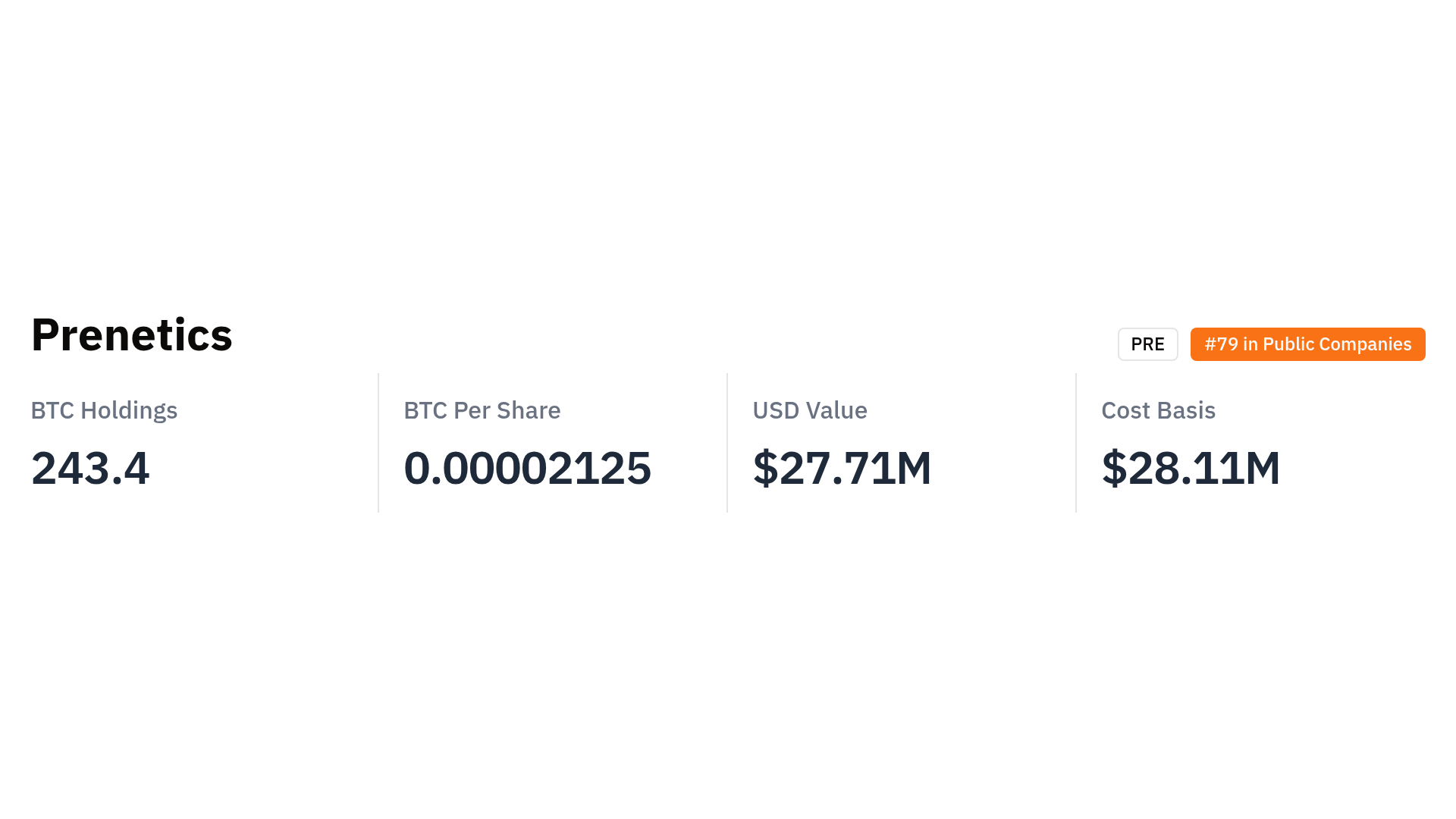Click the words Public Companies in orange badge
The image size is (1456, 819).
(x=1337, y=344)
